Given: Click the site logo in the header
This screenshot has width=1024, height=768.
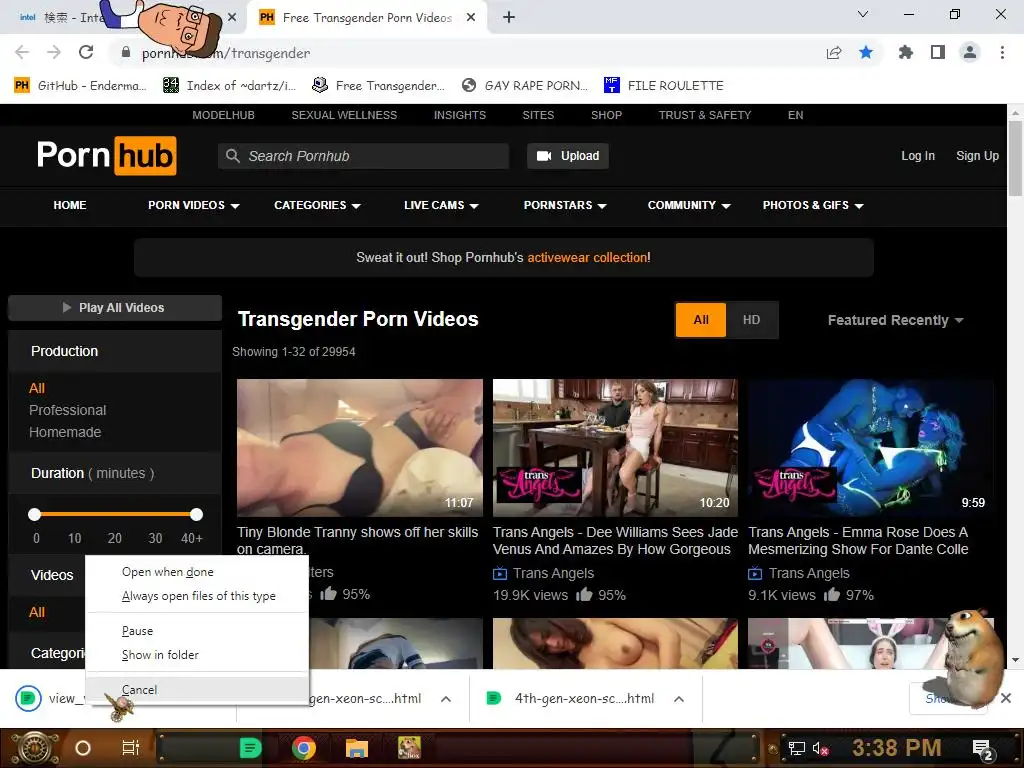Looking at the screenshot, I should point(106,155).
